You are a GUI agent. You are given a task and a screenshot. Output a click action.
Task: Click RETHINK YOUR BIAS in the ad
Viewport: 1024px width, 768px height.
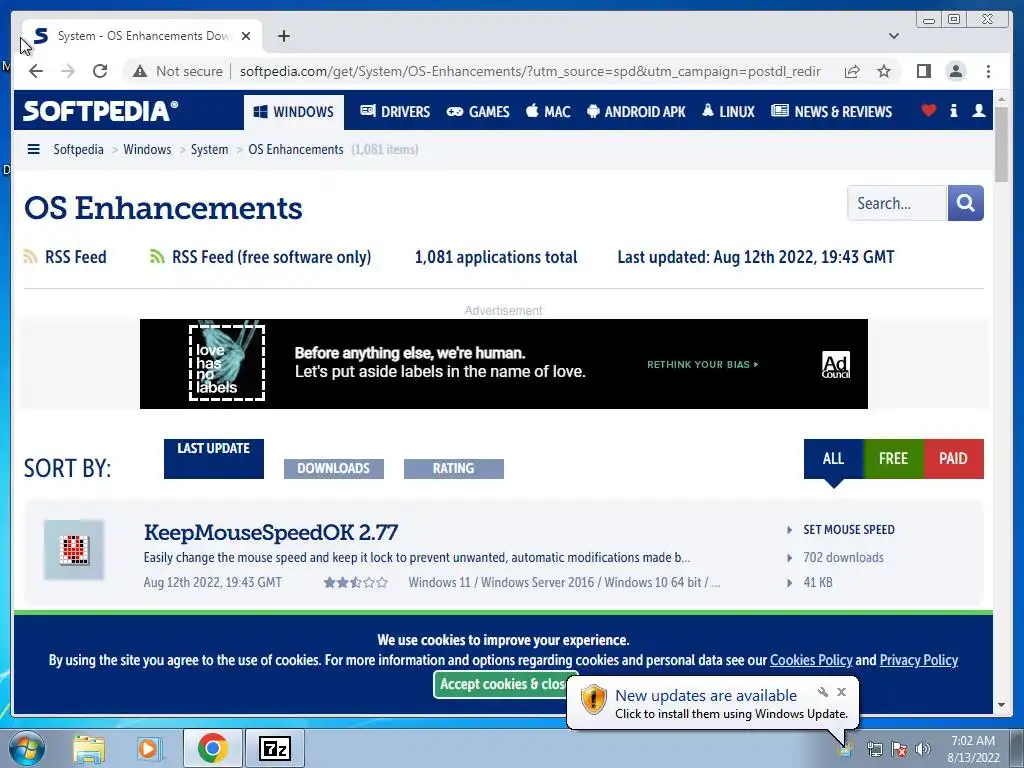coord(703,364)
